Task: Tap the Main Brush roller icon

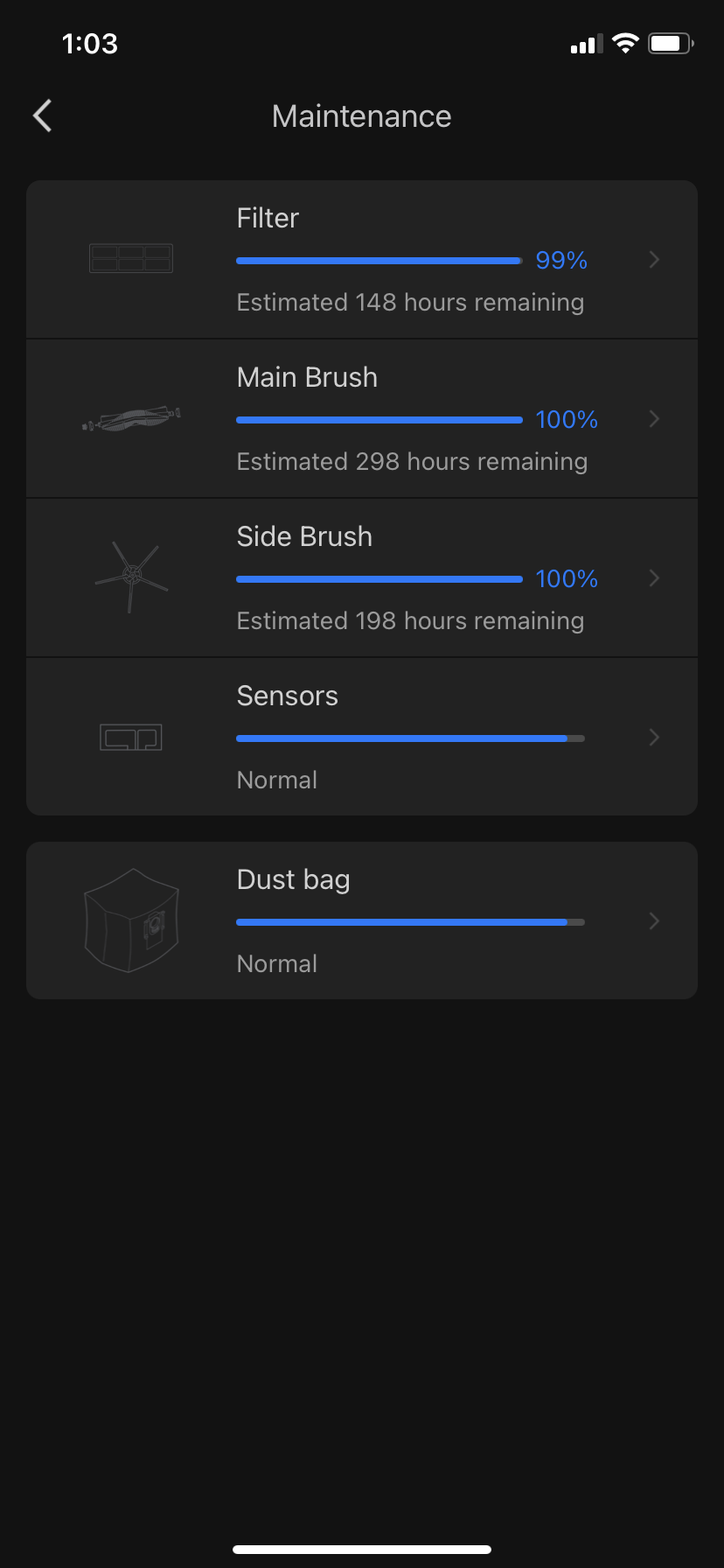Action: click(131, 419)
